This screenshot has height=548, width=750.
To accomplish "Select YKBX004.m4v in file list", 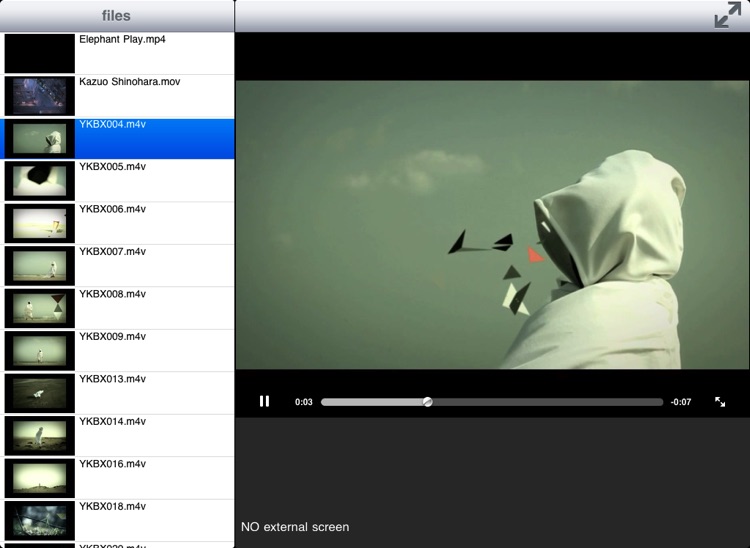I will [117, 138].
